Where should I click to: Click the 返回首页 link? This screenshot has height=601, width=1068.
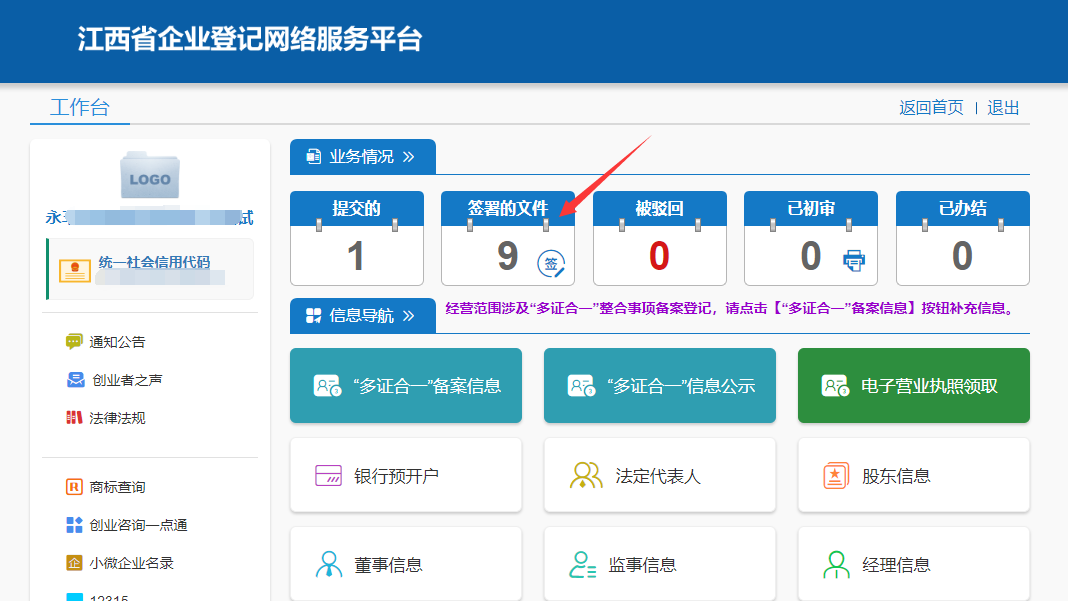click(x=931, y=108)
